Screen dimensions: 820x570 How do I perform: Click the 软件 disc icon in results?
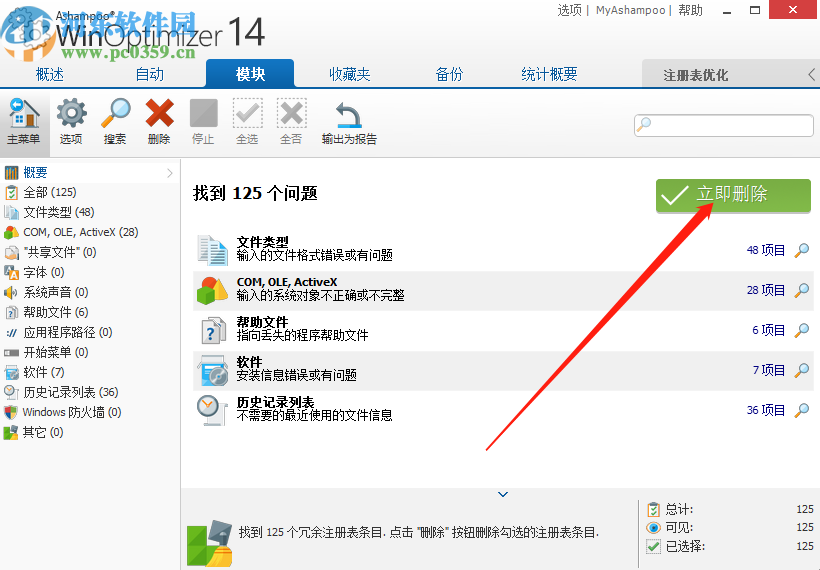coord(212,370)
